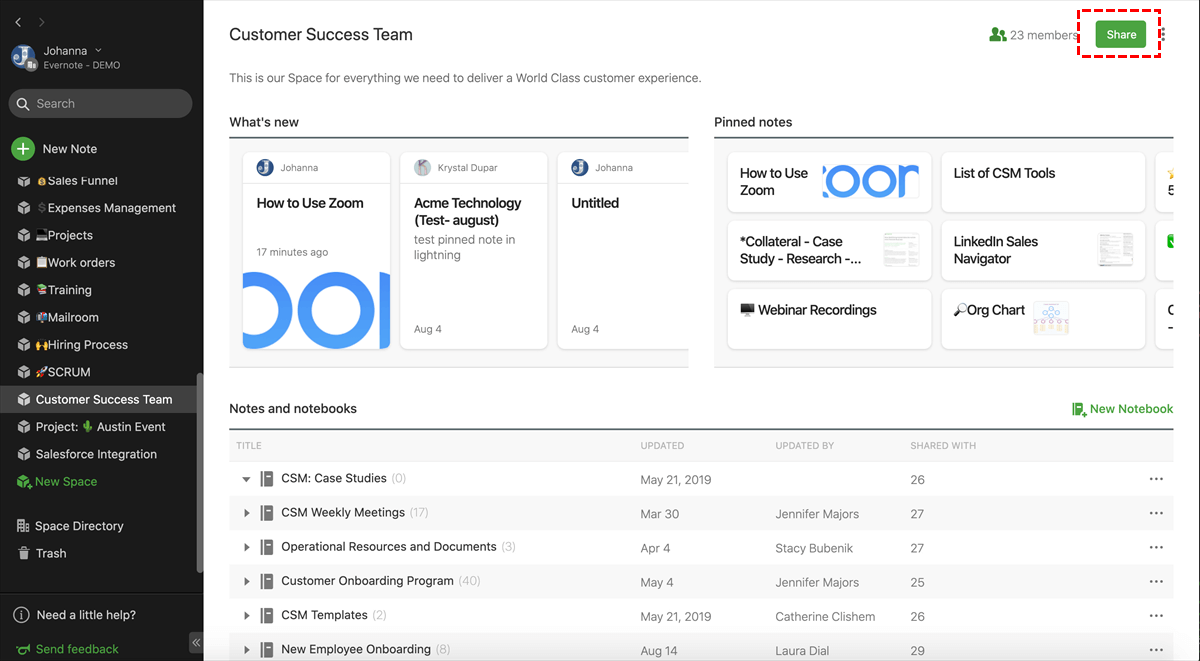Viewport: 1200px width, 661px height.
Task: Open the Space Directory building icon
Action: (x=23, y=526)
